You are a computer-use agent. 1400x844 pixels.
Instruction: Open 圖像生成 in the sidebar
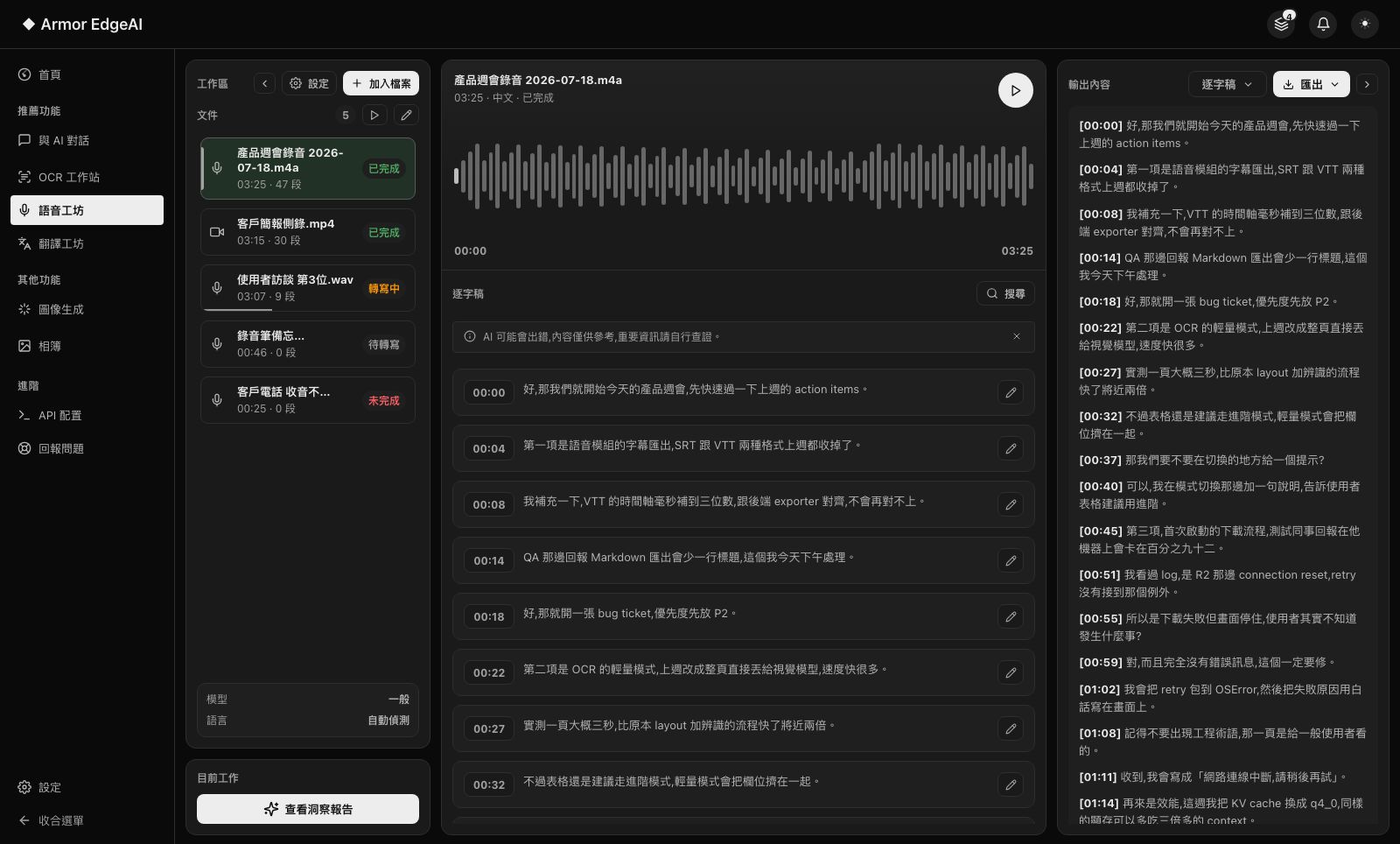click(87, 309)
